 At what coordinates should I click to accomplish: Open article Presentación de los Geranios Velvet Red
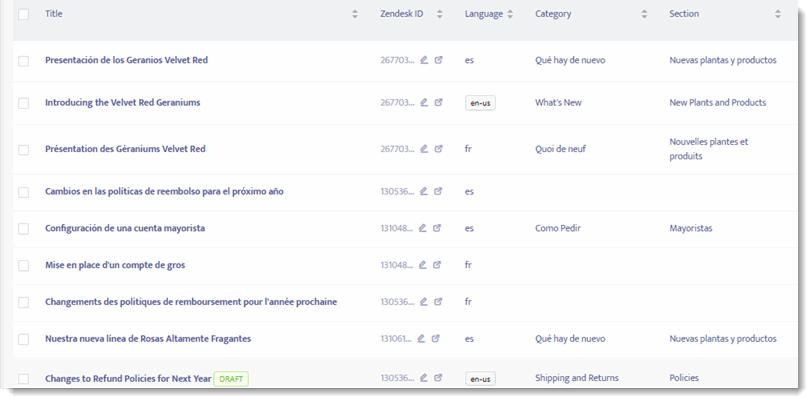[127, 60]
